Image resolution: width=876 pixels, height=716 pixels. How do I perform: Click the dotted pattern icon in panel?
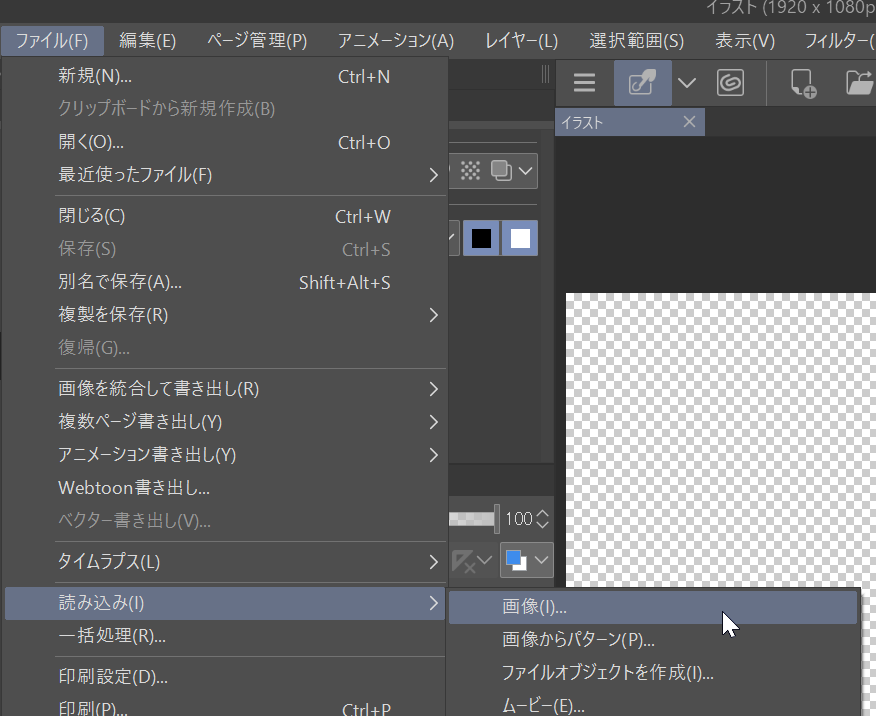[x=470, y=170]
